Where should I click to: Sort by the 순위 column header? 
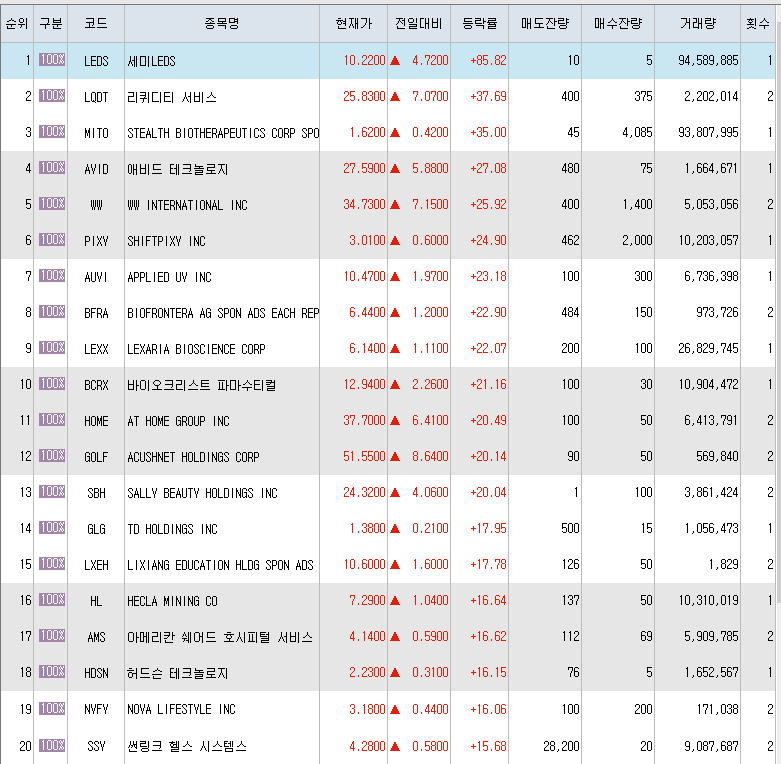pos(17,23)
